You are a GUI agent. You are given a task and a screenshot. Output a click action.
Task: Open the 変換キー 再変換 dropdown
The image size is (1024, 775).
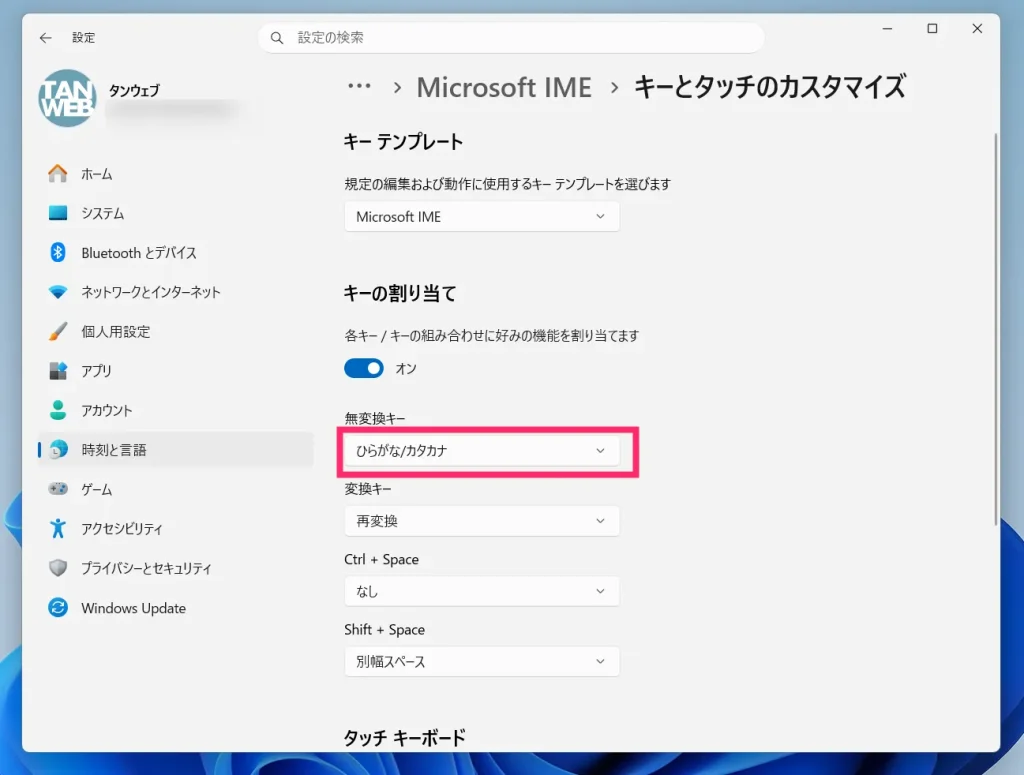pyautogui.click(x=481, y=521)
